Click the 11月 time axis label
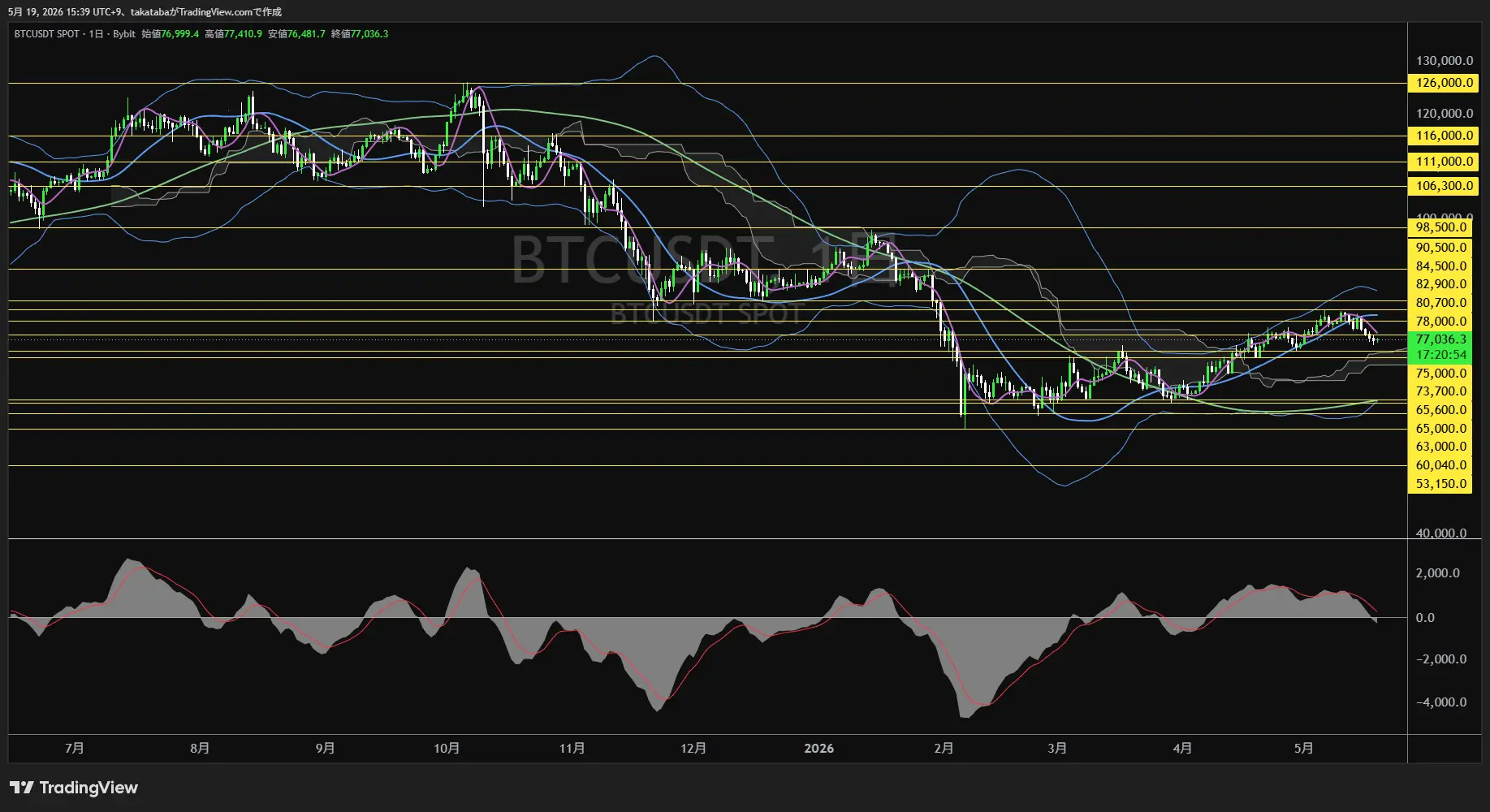Viewport: 1490px width, 812px height. pos(572,749)
